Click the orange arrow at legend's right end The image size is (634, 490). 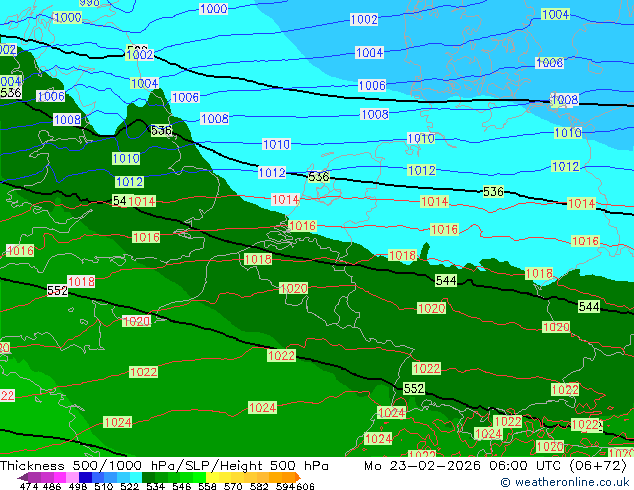pyautogui.click(x=298, y=477)
